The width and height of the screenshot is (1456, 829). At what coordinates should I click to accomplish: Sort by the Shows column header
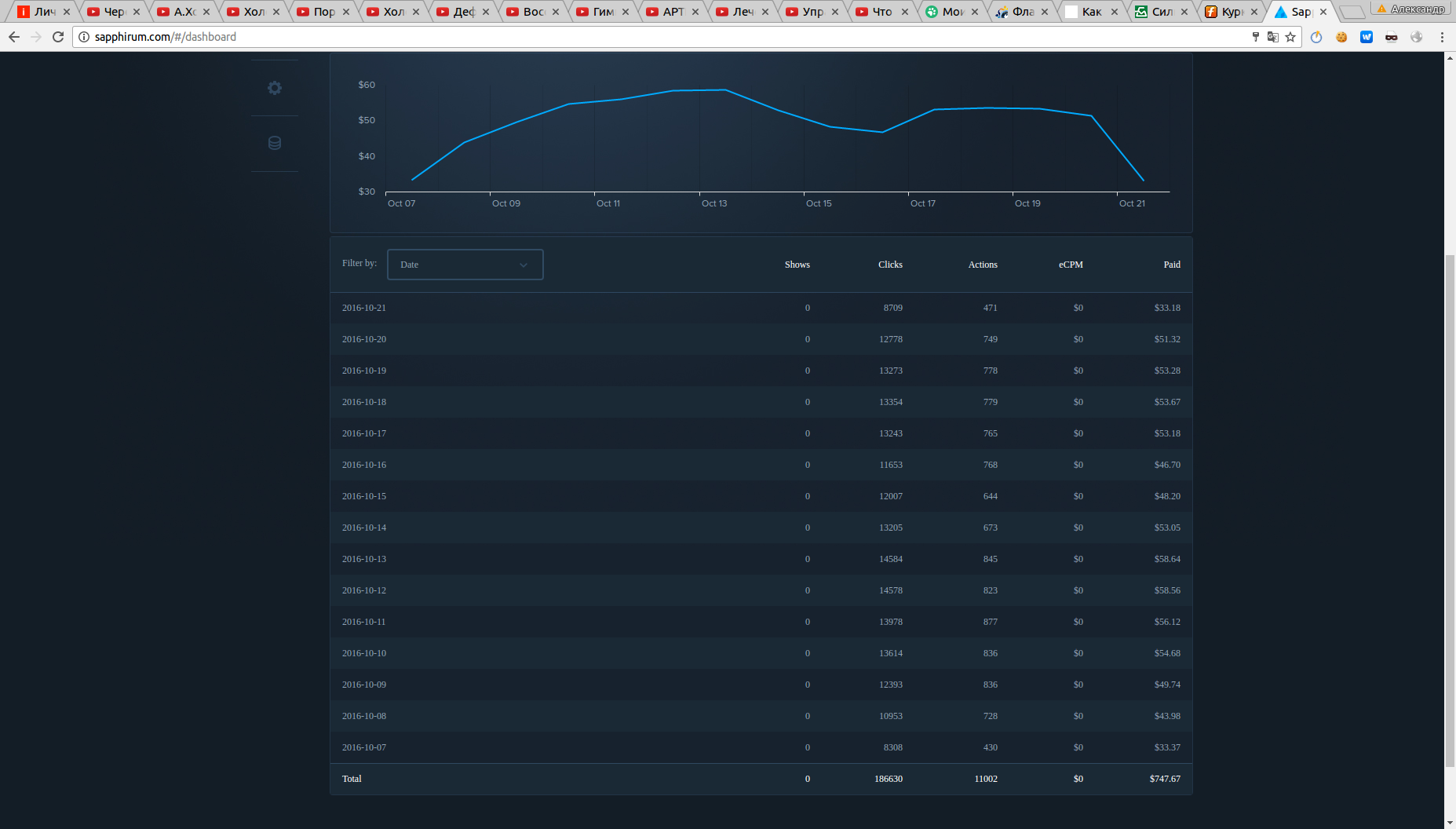797,265
